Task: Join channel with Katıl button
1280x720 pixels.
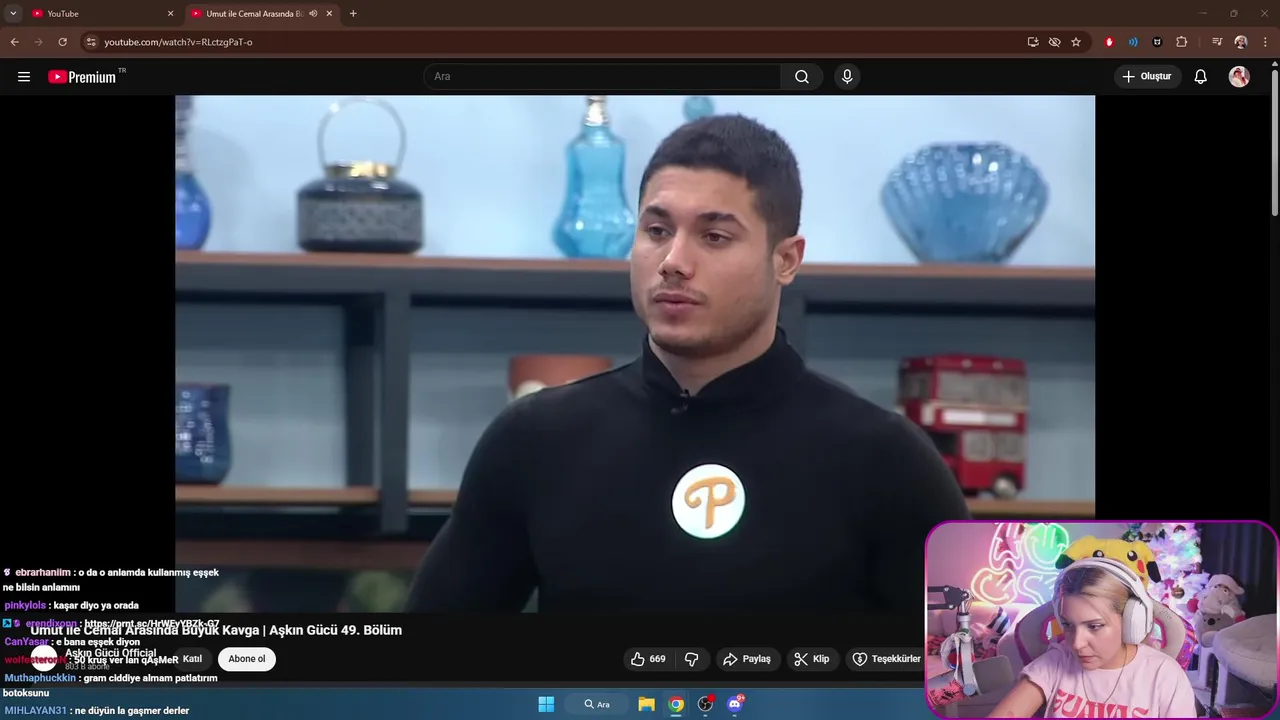Action: [192, 659]
